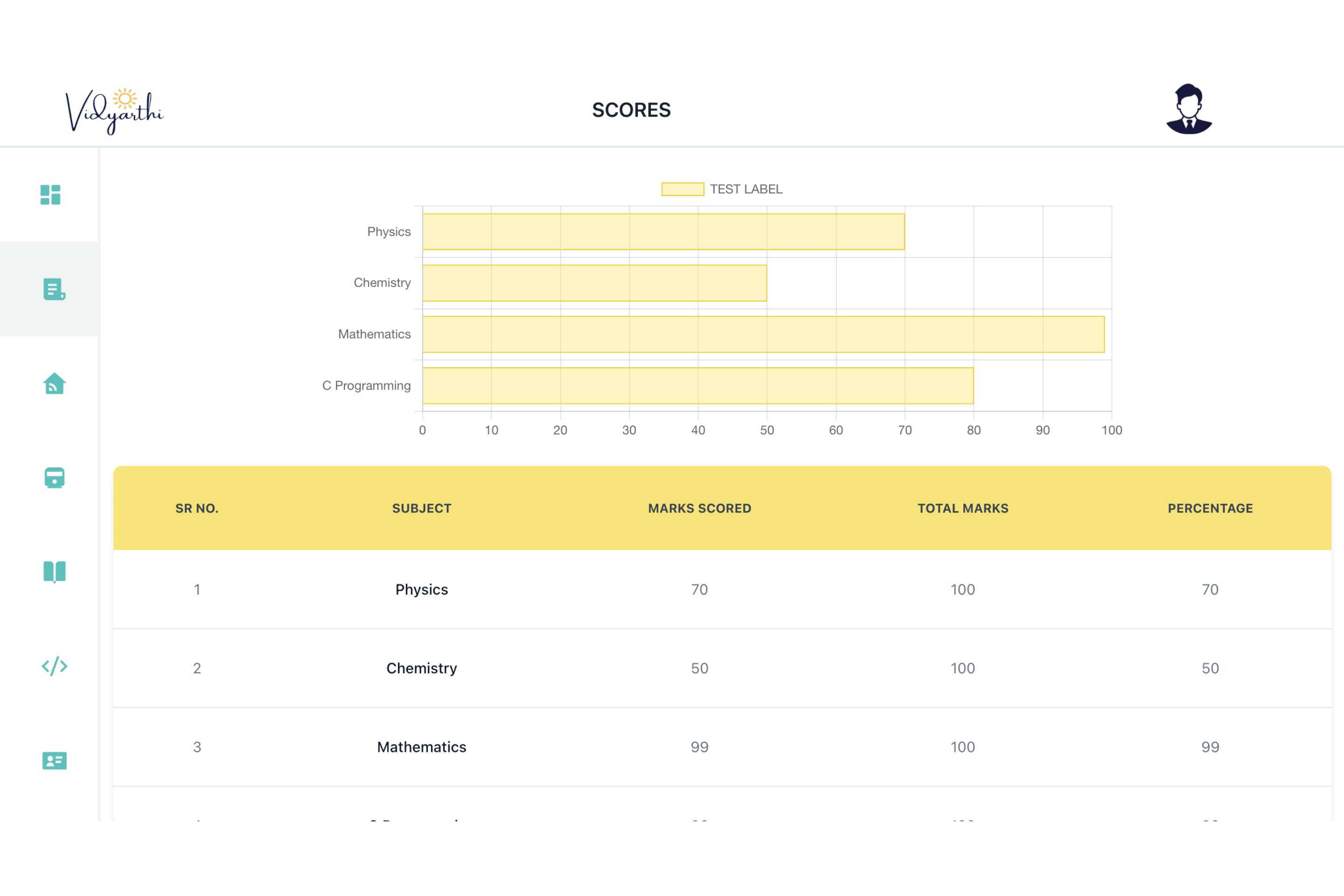Click the open book icon in sidebar
Viewport: 1344px width, 896px height.
click(54, 571)
